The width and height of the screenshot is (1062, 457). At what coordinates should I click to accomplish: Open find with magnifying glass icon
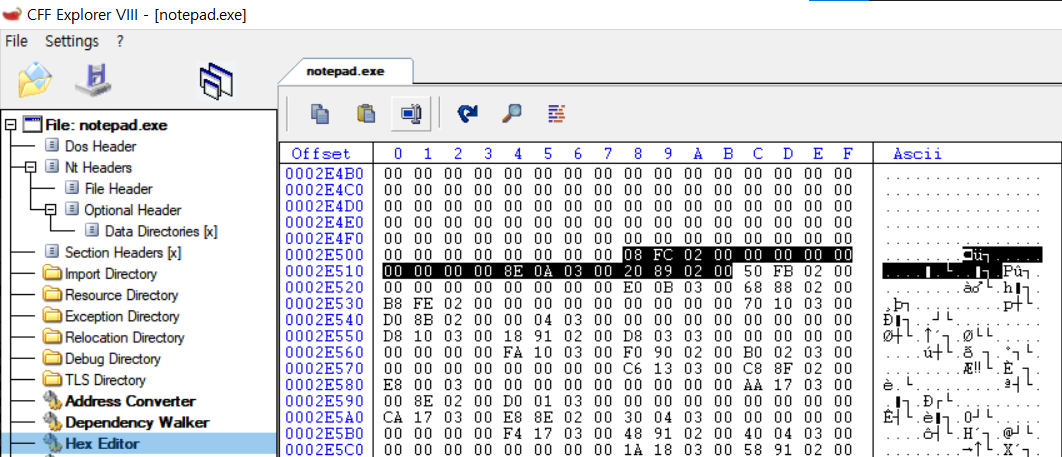tap(511, 113)
